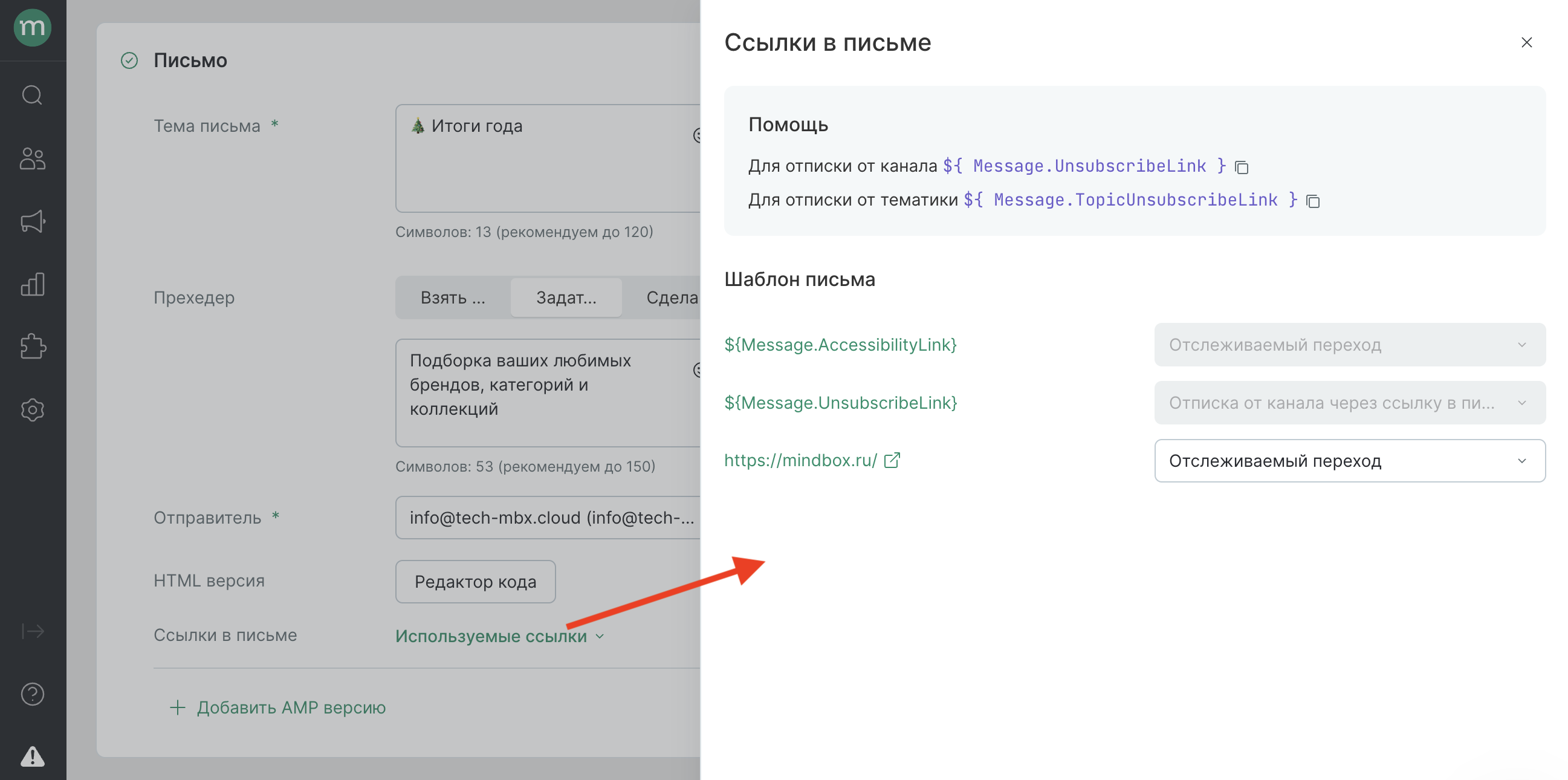Click the Символов: 53 counter text
This screenshot has width=1568, height=780.
tap(525, 466)
